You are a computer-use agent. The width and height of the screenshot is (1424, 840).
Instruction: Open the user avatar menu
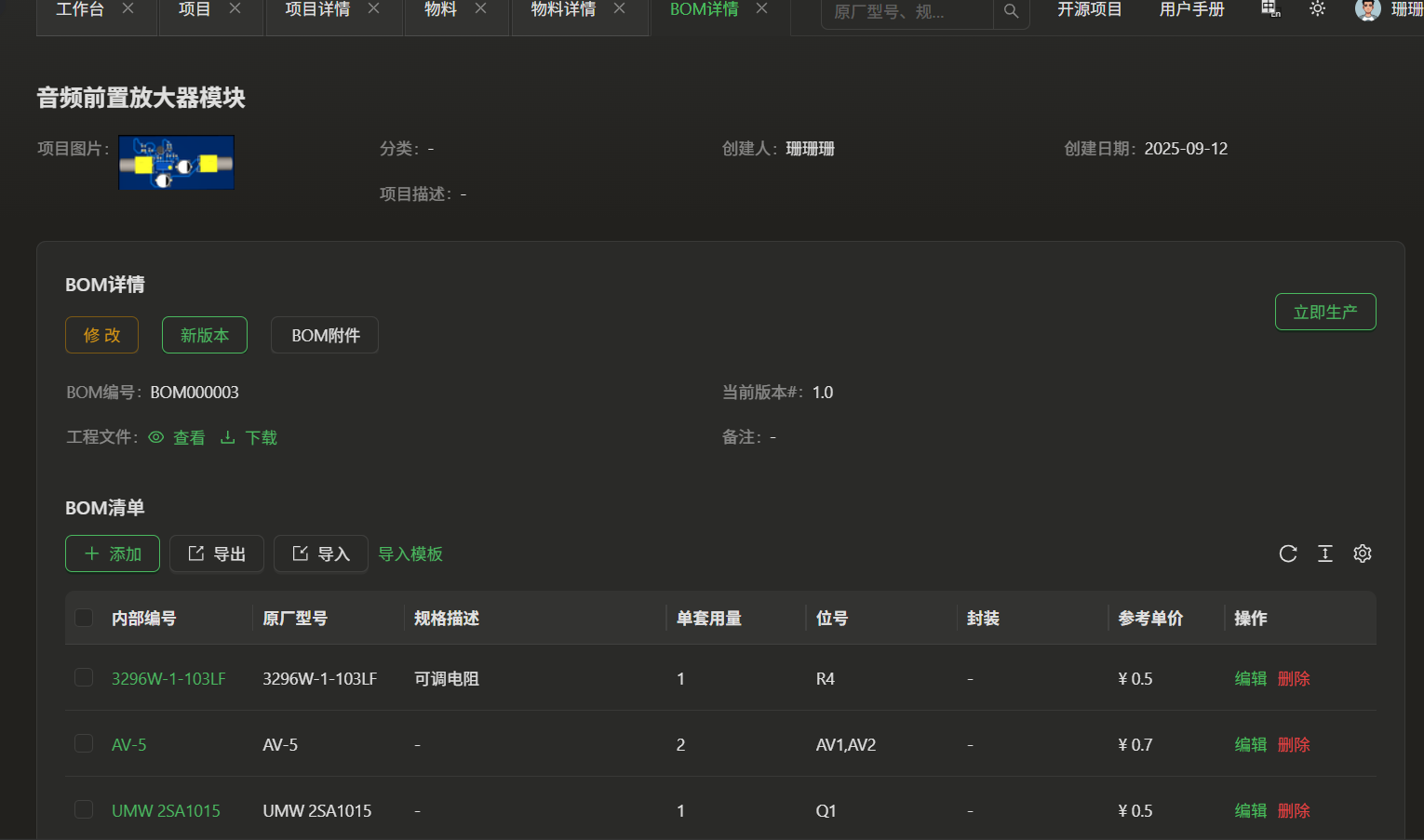[1367, 9]
